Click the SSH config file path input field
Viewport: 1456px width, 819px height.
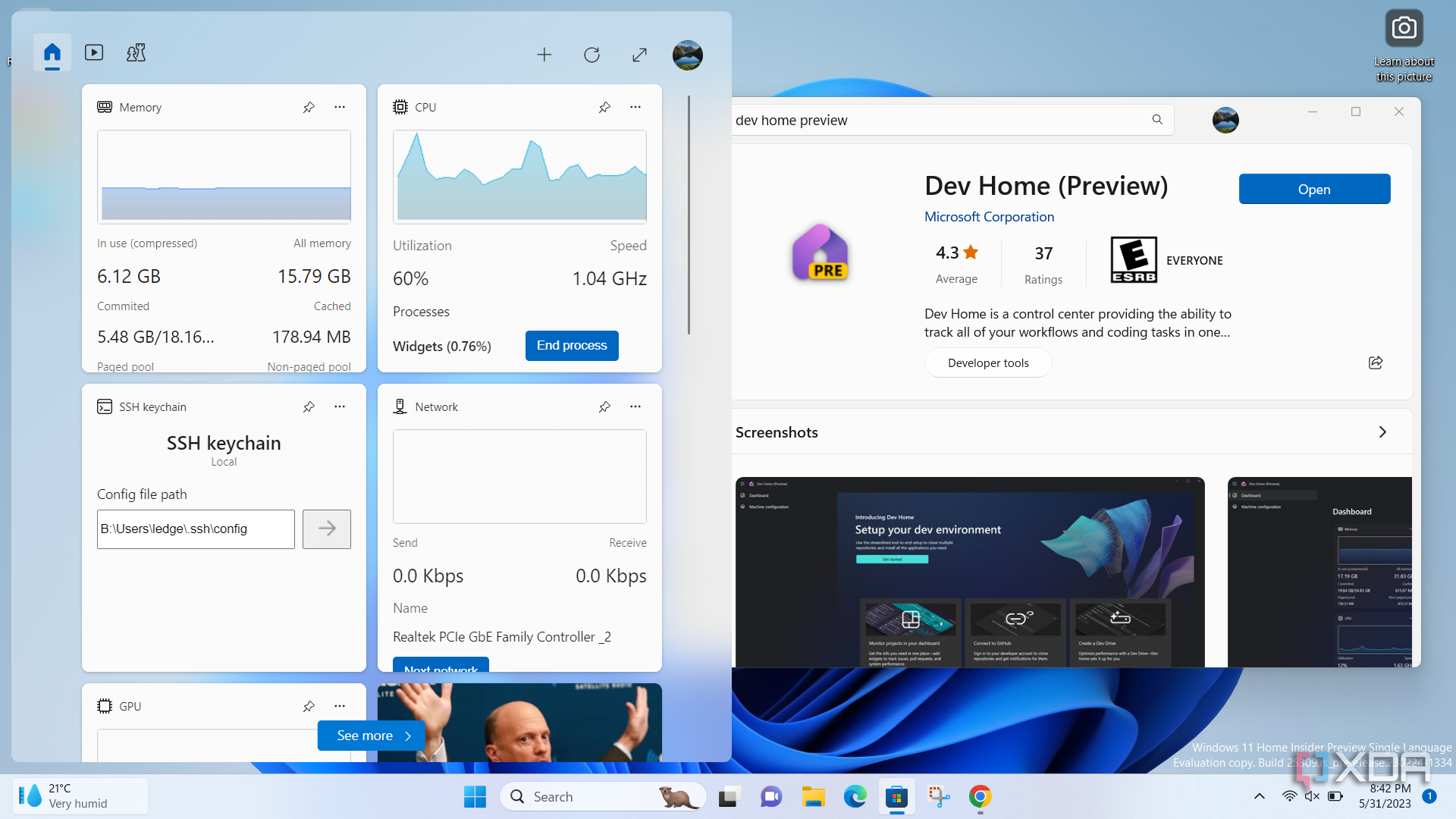[x=196, y=529]
